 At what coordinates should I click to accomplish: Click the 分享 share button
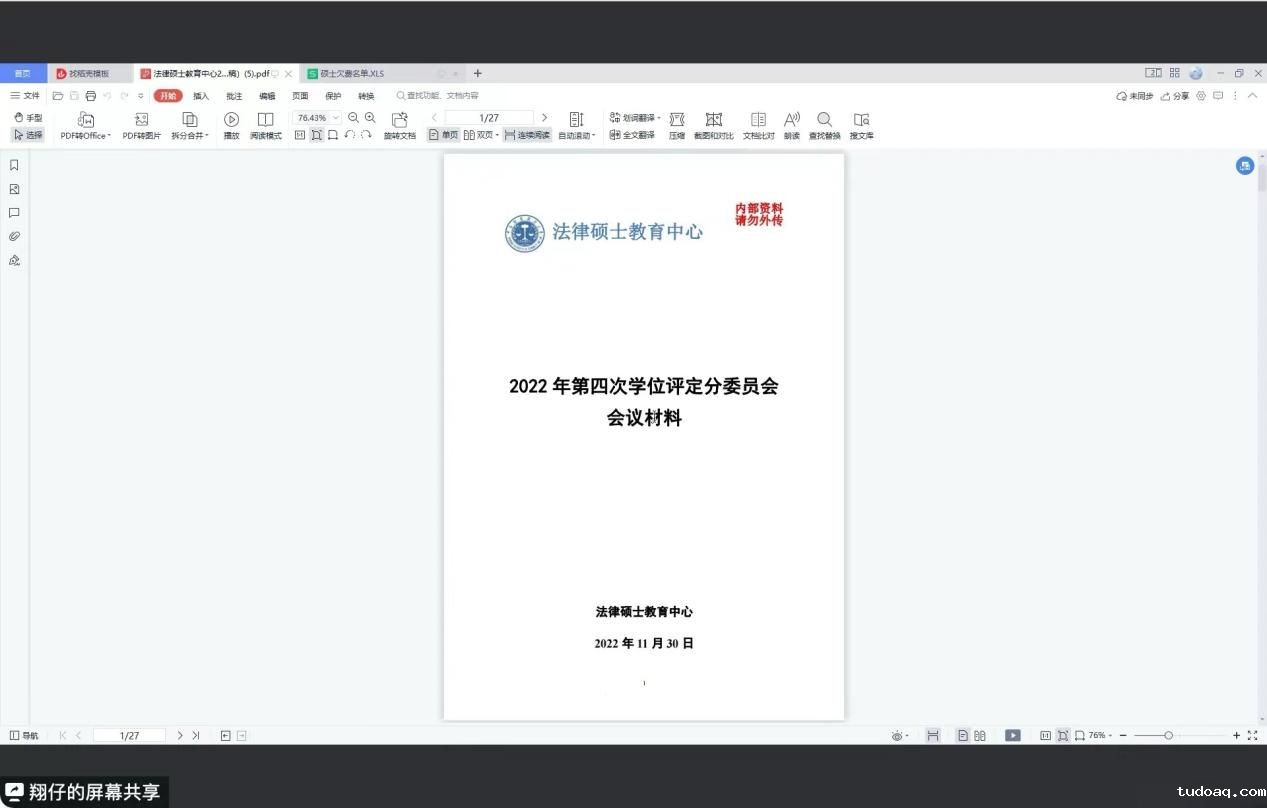pos(1175,96)
